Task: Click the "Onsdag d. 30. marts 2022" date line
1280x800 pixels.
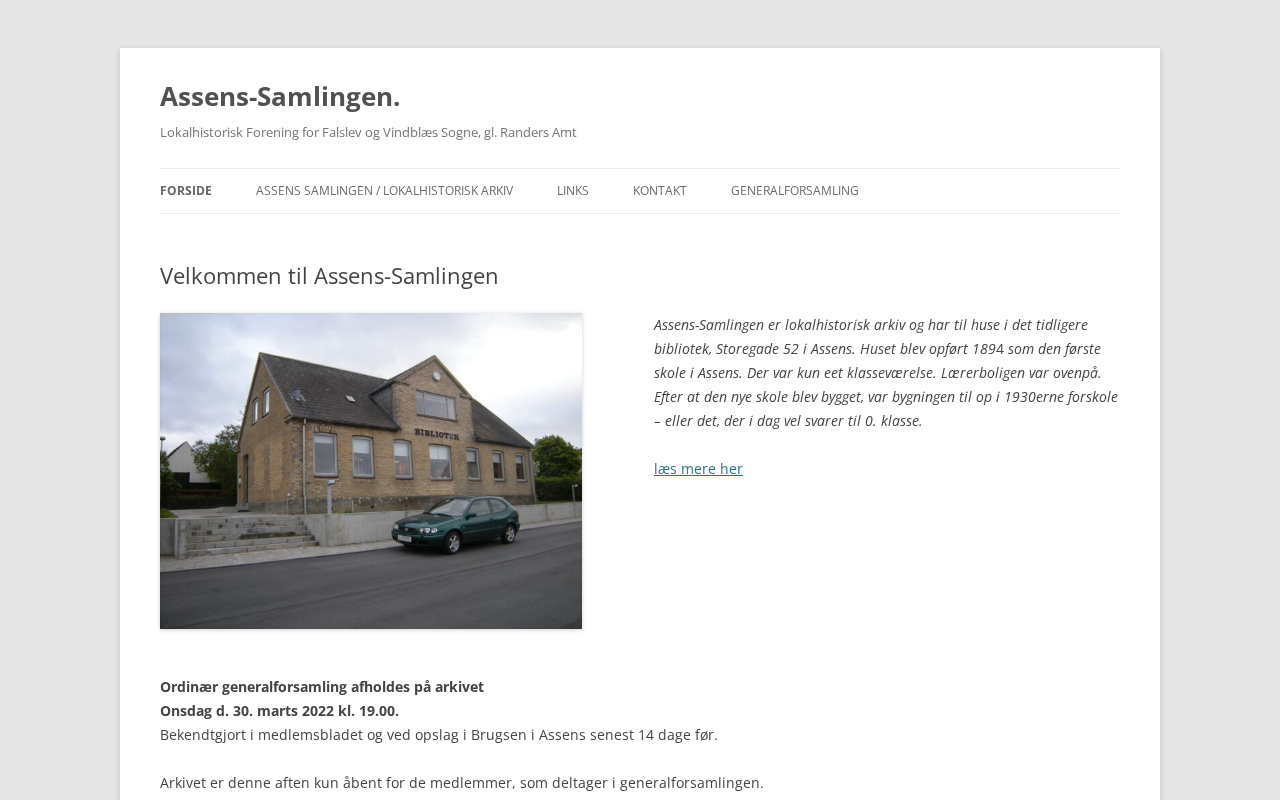Action: (279, 710)
